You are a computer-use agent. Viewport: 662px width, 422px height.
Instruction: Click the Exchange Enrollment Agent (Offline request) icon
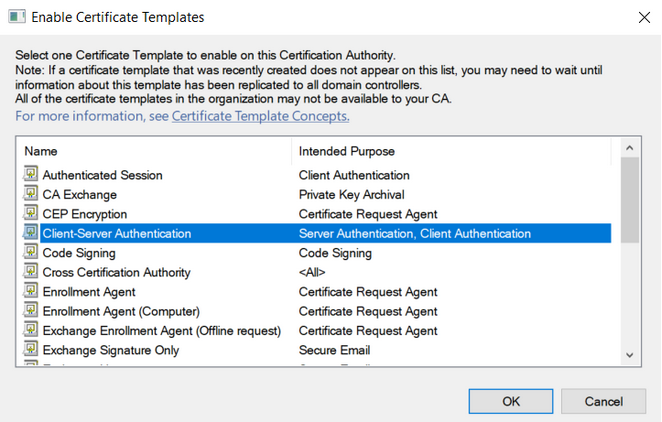(x=30, y=329)
